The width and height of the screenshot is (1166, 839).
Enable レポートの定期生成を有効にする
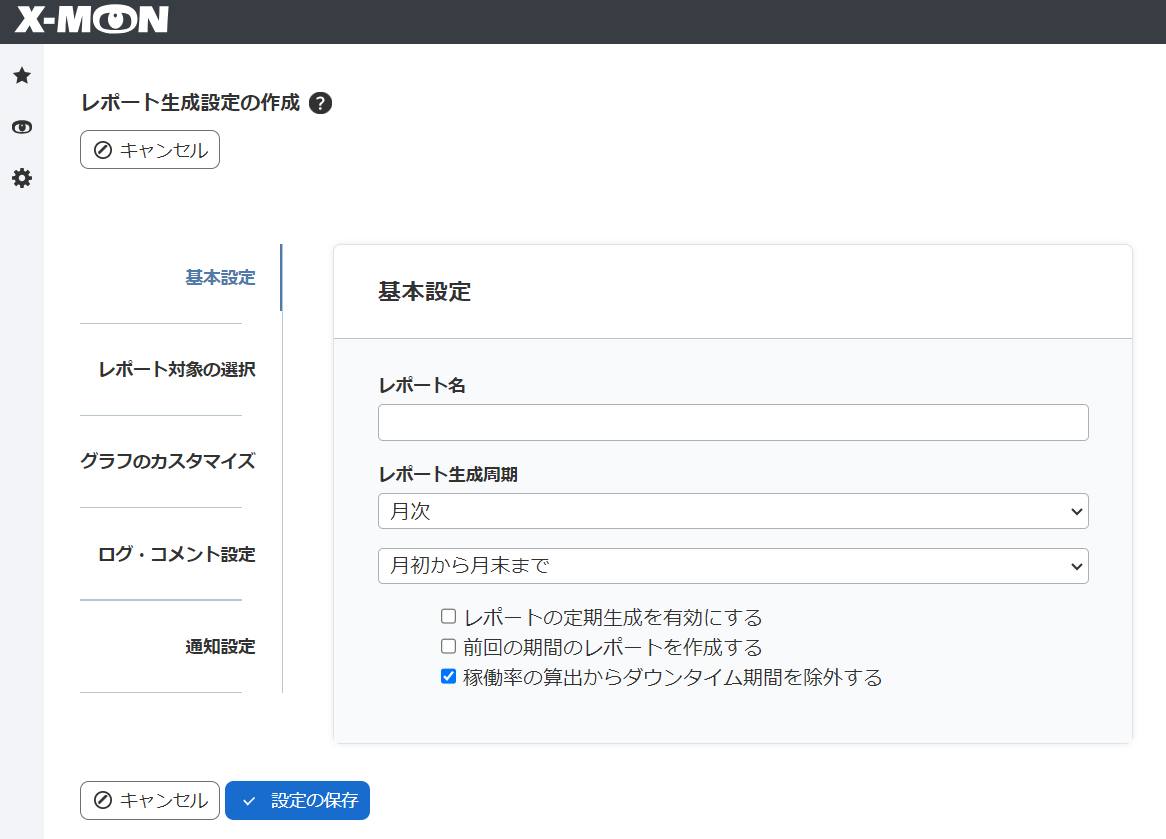click(447, 616)
